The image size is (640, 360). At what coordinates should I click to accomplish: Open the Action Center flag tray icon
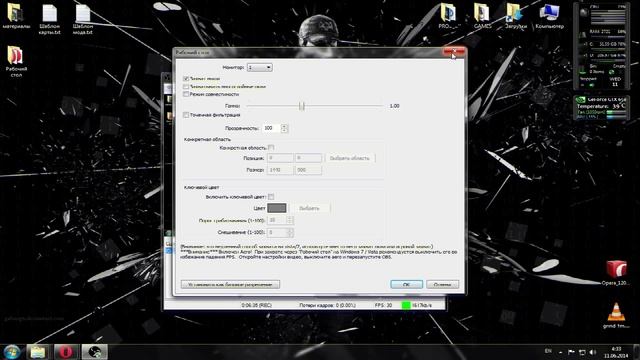tap(571, 352)
